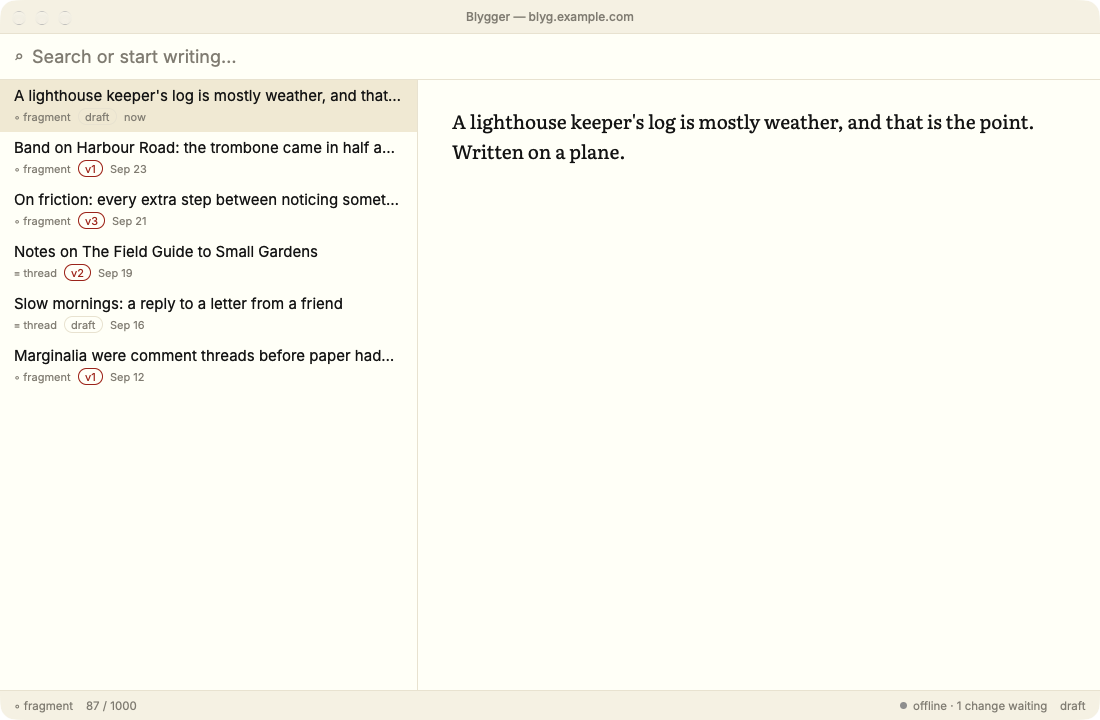The width and height of the screenshot is (1100, 720).
Task: Open the "Band on Harbour Road" fragment
Action: (x=208, y=158)
